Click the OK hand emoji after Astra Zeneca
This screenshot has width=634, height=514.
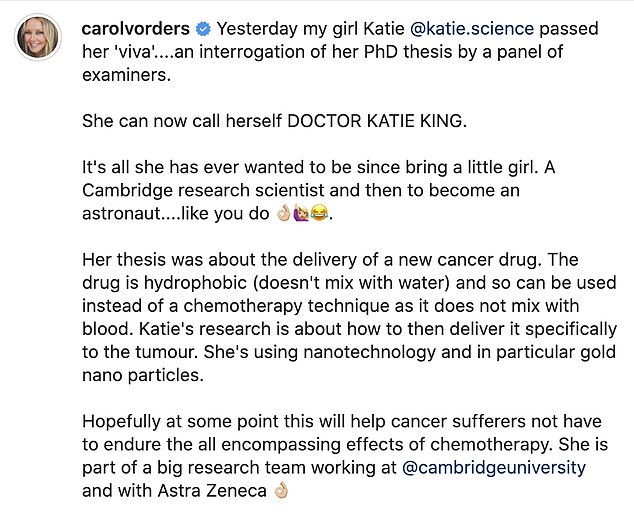click(280, 491)
